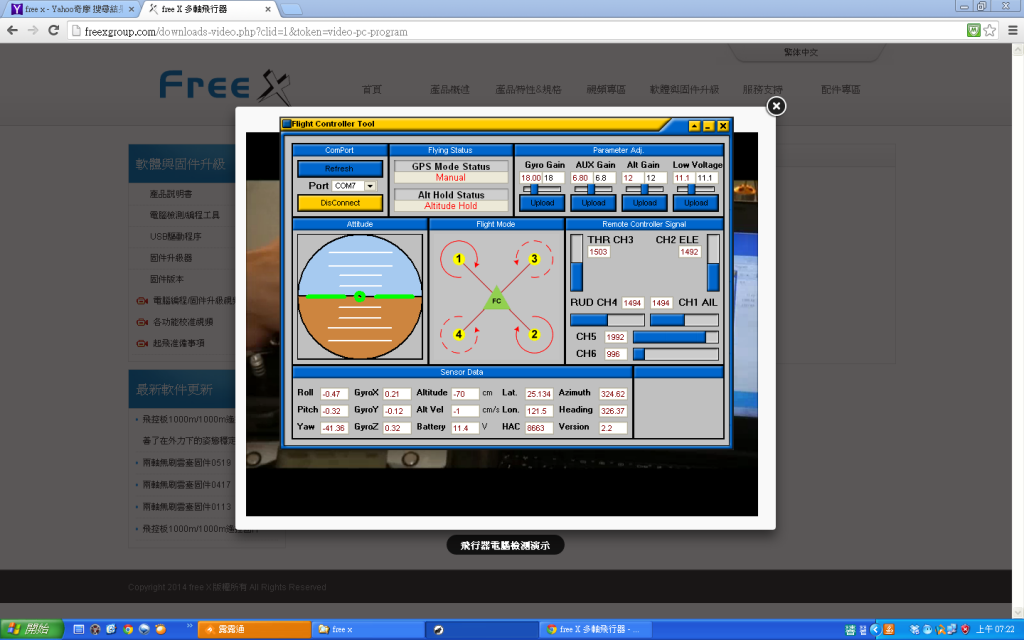The height and width of the screenshot is (640, 1024).
Task: Open the green extension icon beside the star
Action: tap(974, 30)
